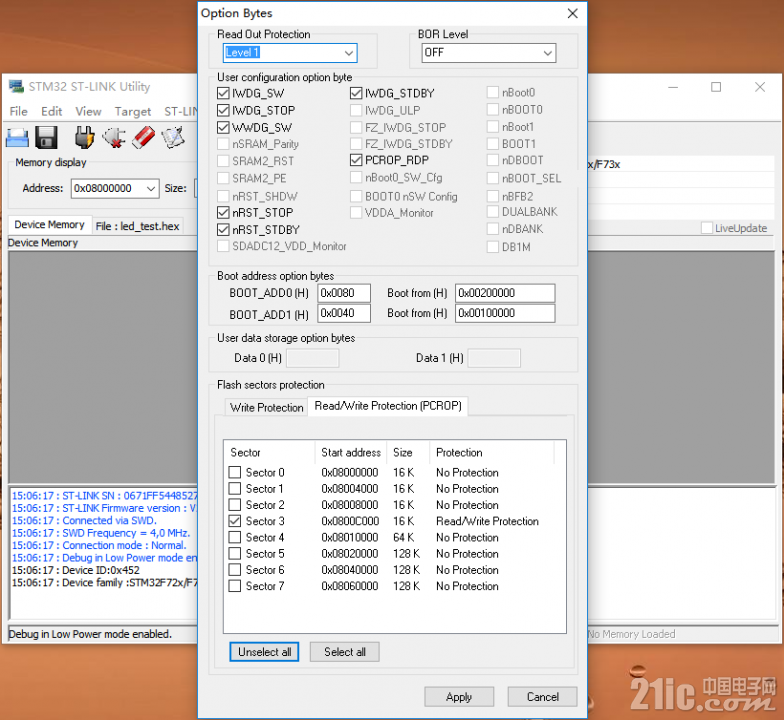Check the Sector 1 protection box
Viewport: 784px width, 720px height.
[x=234, y=488]
